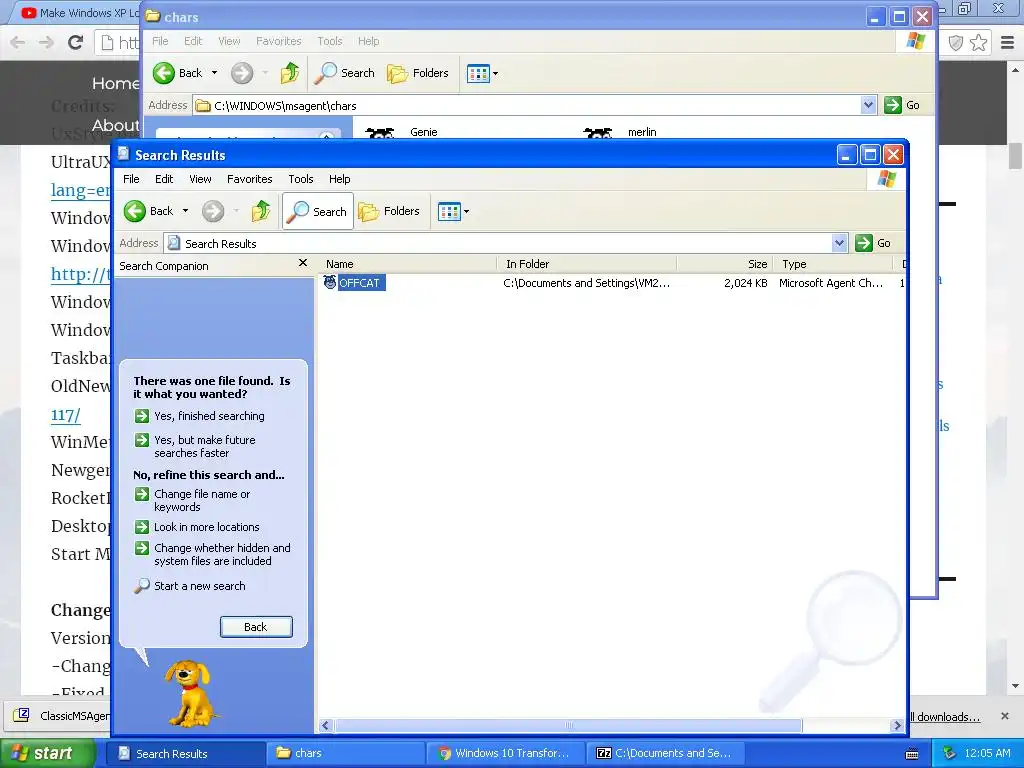Expand the chars window address dropdown
This screenshot has height=768, width=1024.
[x=868, y=105]
